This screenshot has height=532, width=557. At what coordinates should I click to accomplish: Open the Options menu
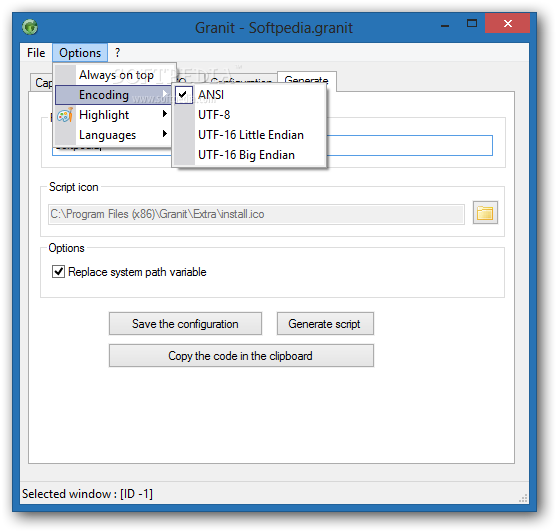80,53
